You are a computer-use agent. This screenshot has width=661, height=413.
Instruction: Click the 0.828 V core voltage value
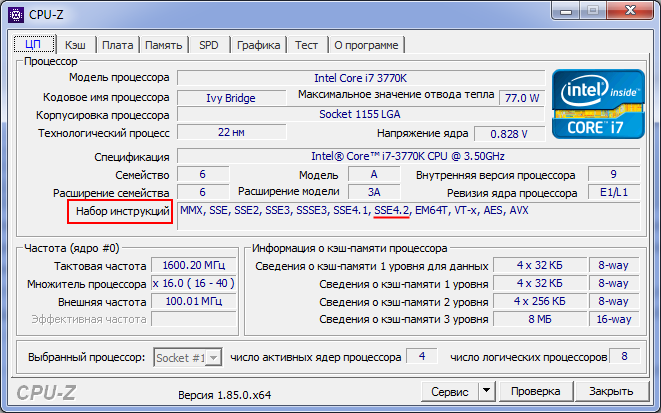click(x=509, y=134)
